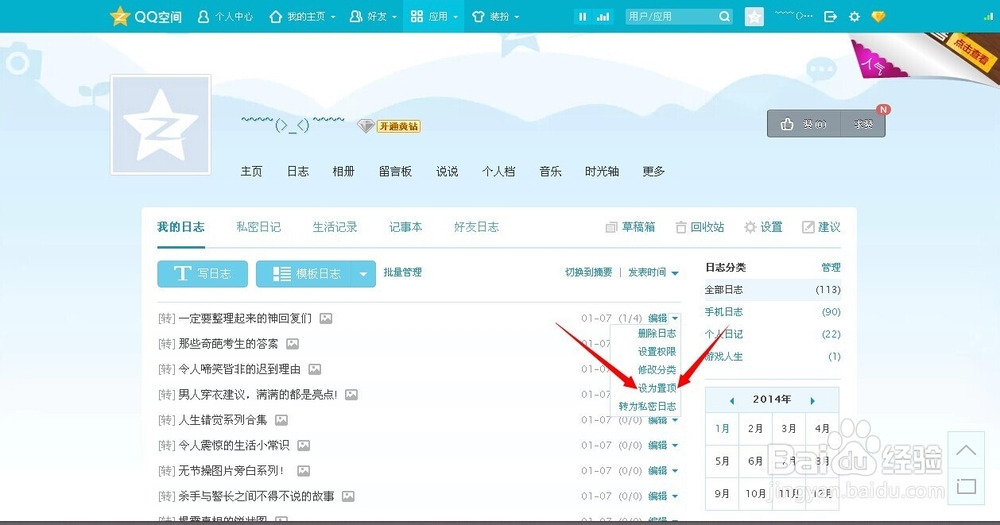Open the post 人生错觉系列合集
The width and height of the screenshot is (1000, 525).
pos(223,420)
